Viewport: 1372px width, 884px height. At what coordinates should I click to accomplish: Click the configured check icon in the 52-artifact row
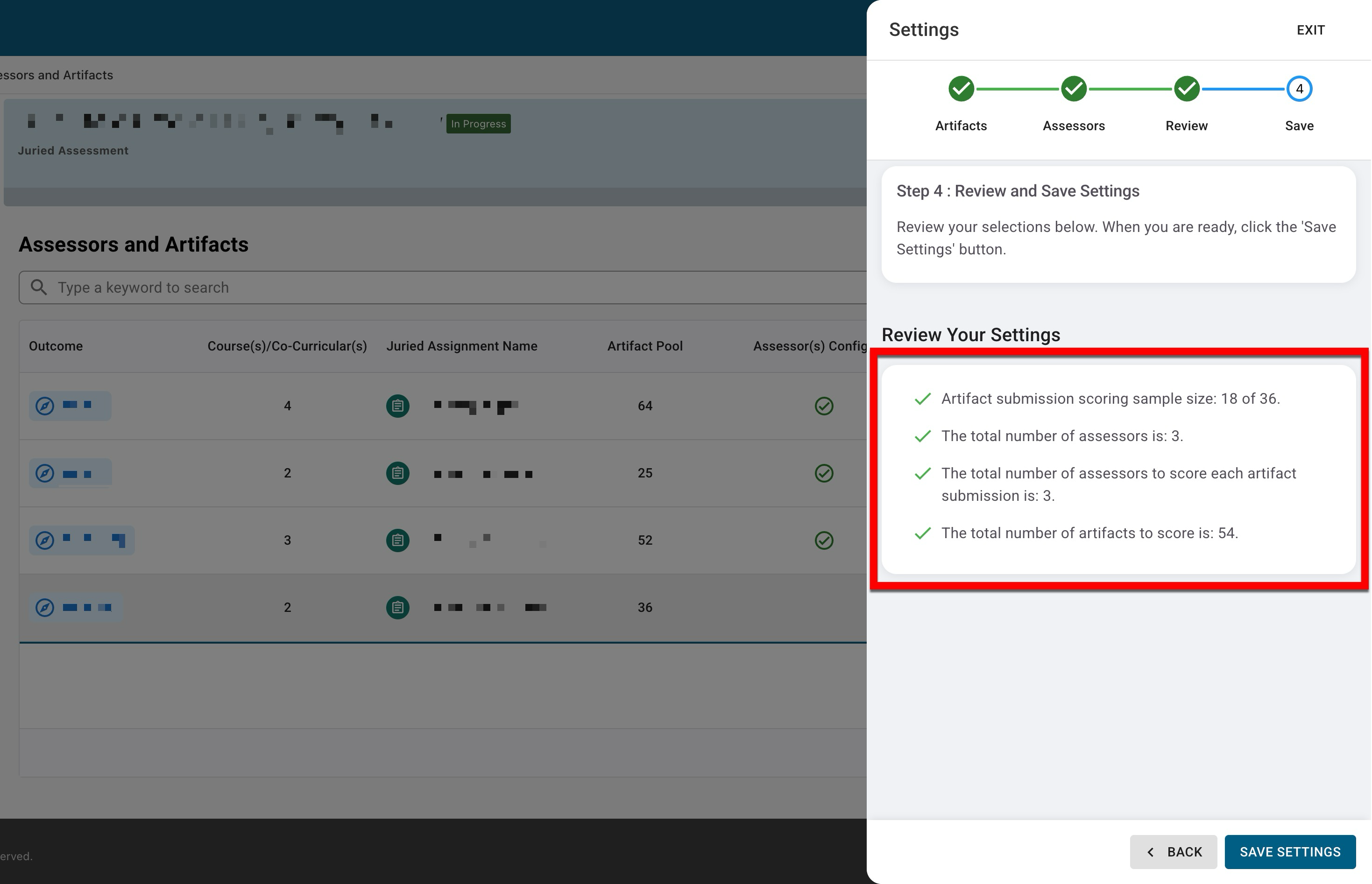[x=824, y=540]
